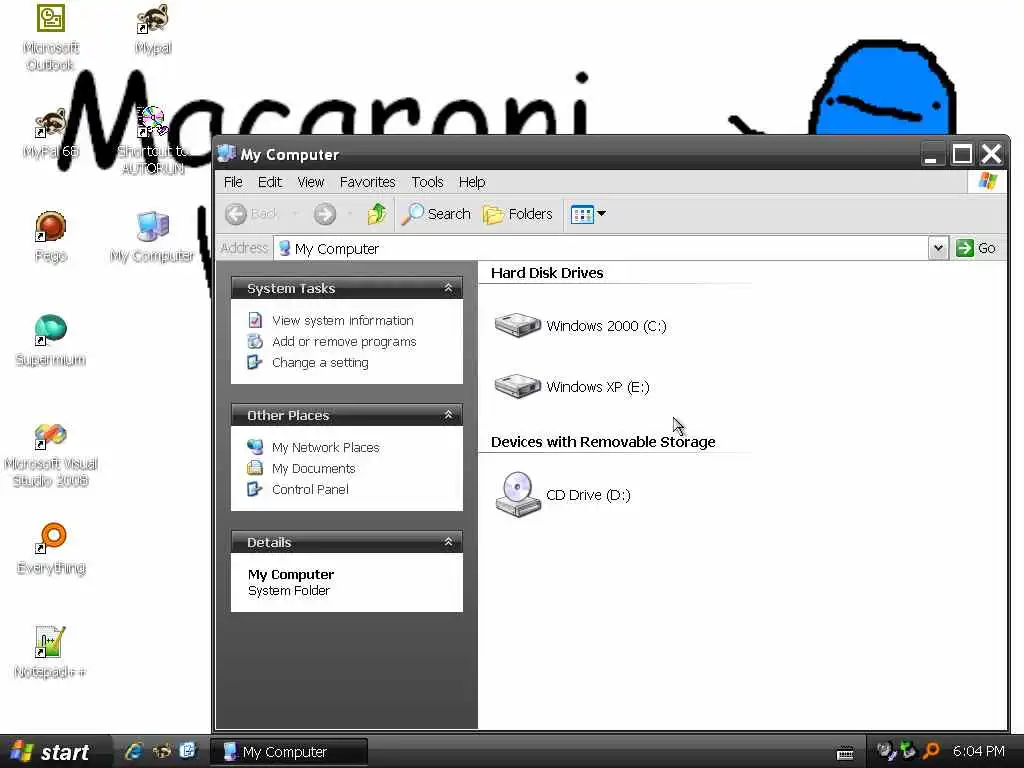This screenshot has height=768, width=1024.
Task: Click Add or remove programs link
Action: (x=344, y=342)
